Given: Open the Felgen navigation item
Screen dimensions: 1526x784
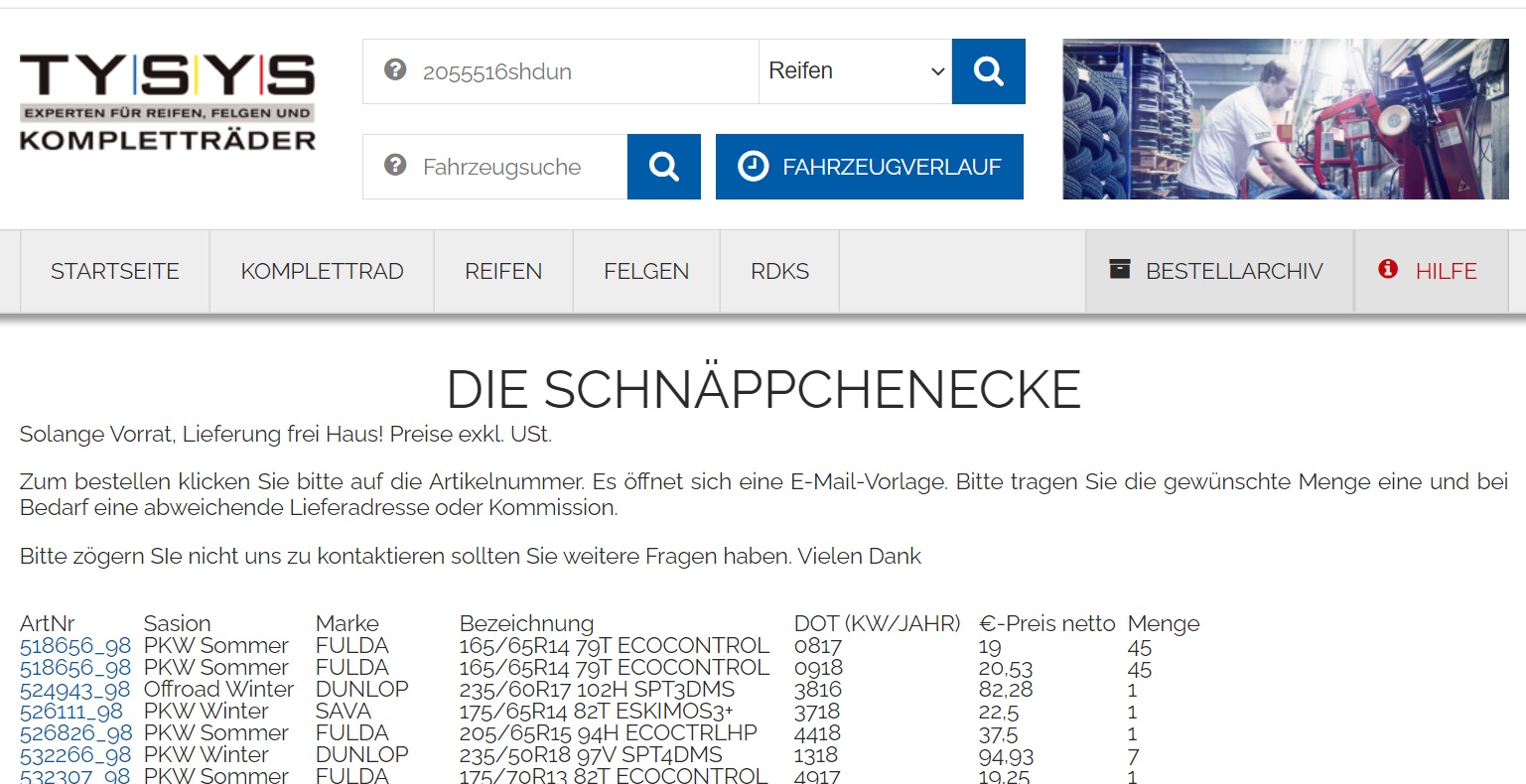Looking at the screenshot, I should tap(646, 272).
